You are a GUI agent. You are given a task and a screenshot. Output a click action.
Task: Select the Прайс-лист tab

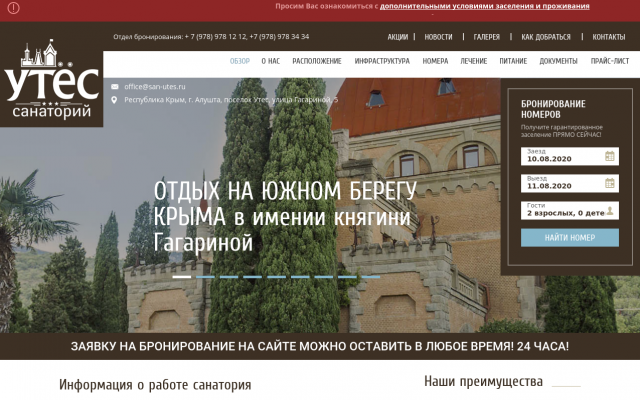[x=610, y=61]
